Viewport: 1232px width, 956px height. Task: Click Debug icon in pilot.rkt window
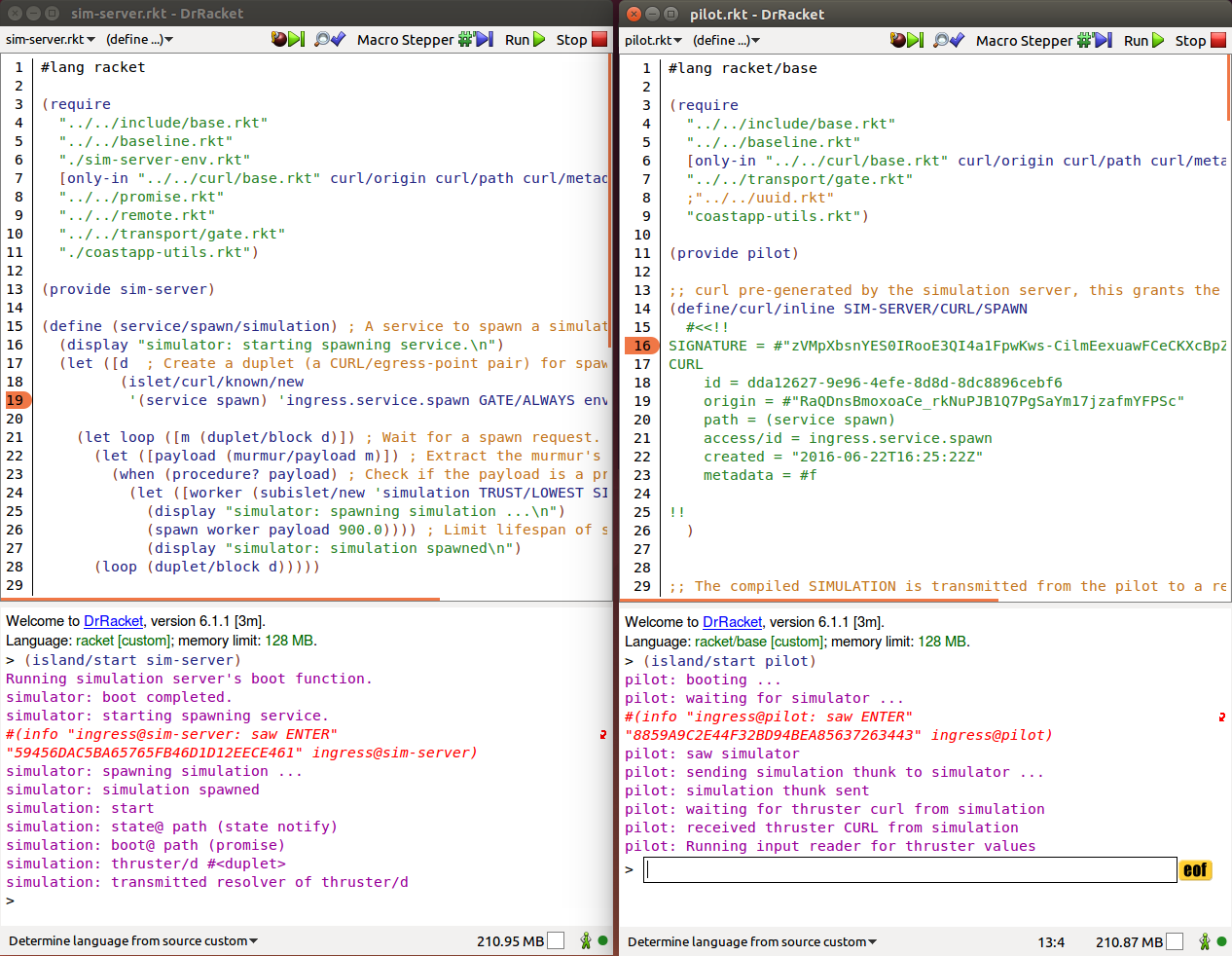pos(906,40)
